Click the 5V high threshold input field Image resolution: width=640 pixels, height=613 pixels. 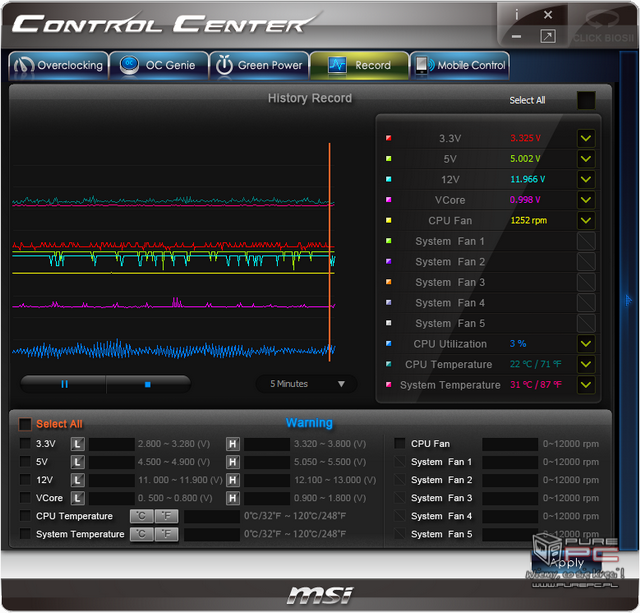pos(267,462)
